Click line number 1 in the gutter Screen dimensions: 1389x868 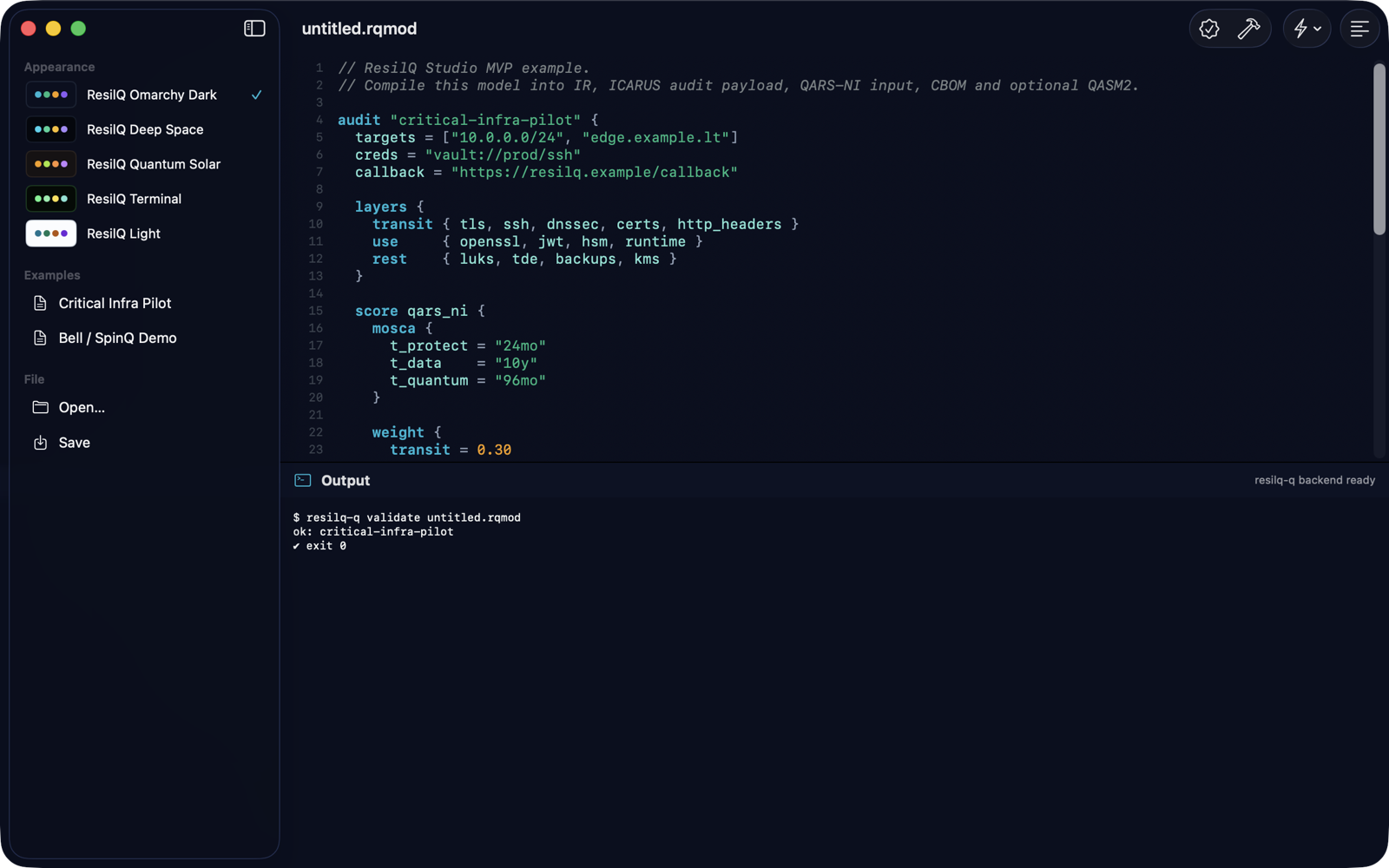pyautogui.click(x=319, y=68)
